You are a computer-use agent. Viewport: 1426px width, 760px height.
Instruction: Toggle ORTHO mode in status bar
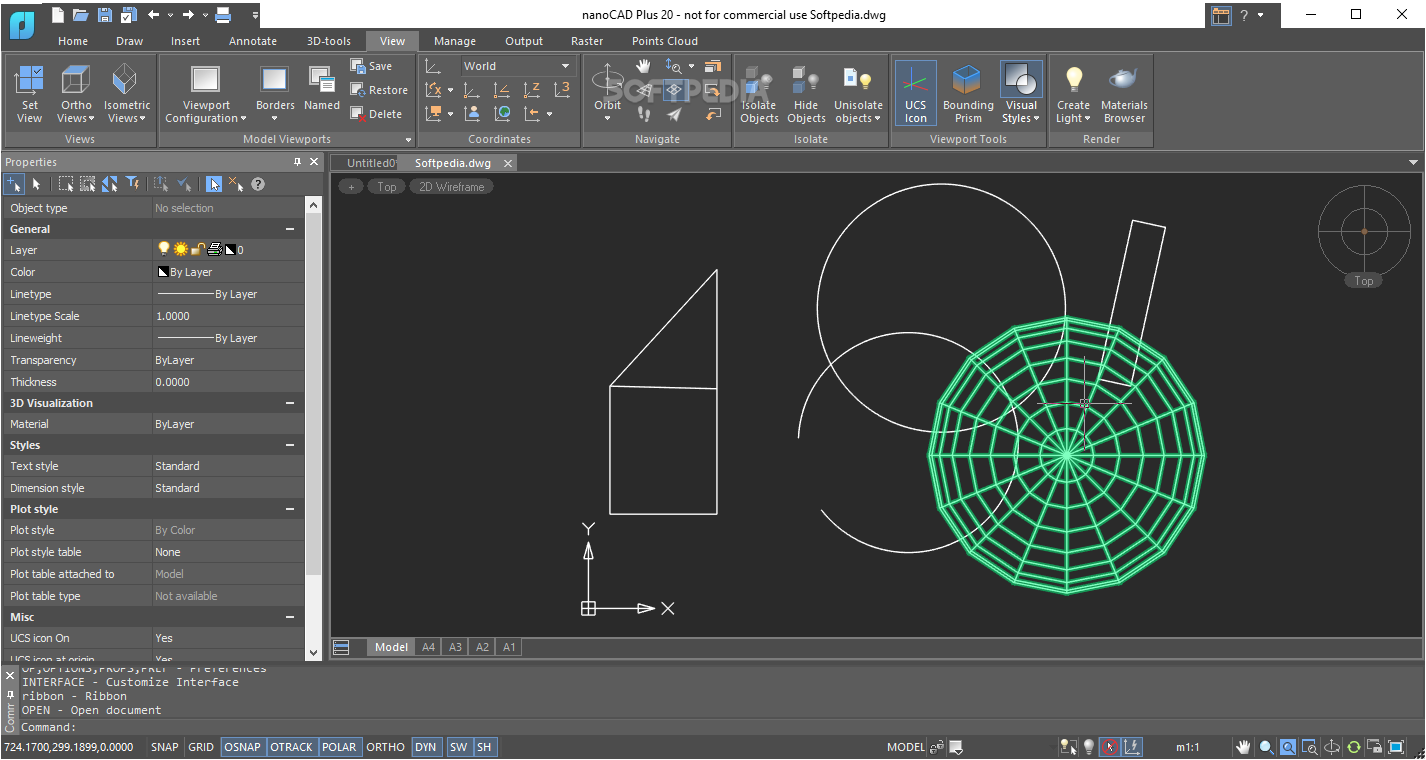tap(386, 747)
